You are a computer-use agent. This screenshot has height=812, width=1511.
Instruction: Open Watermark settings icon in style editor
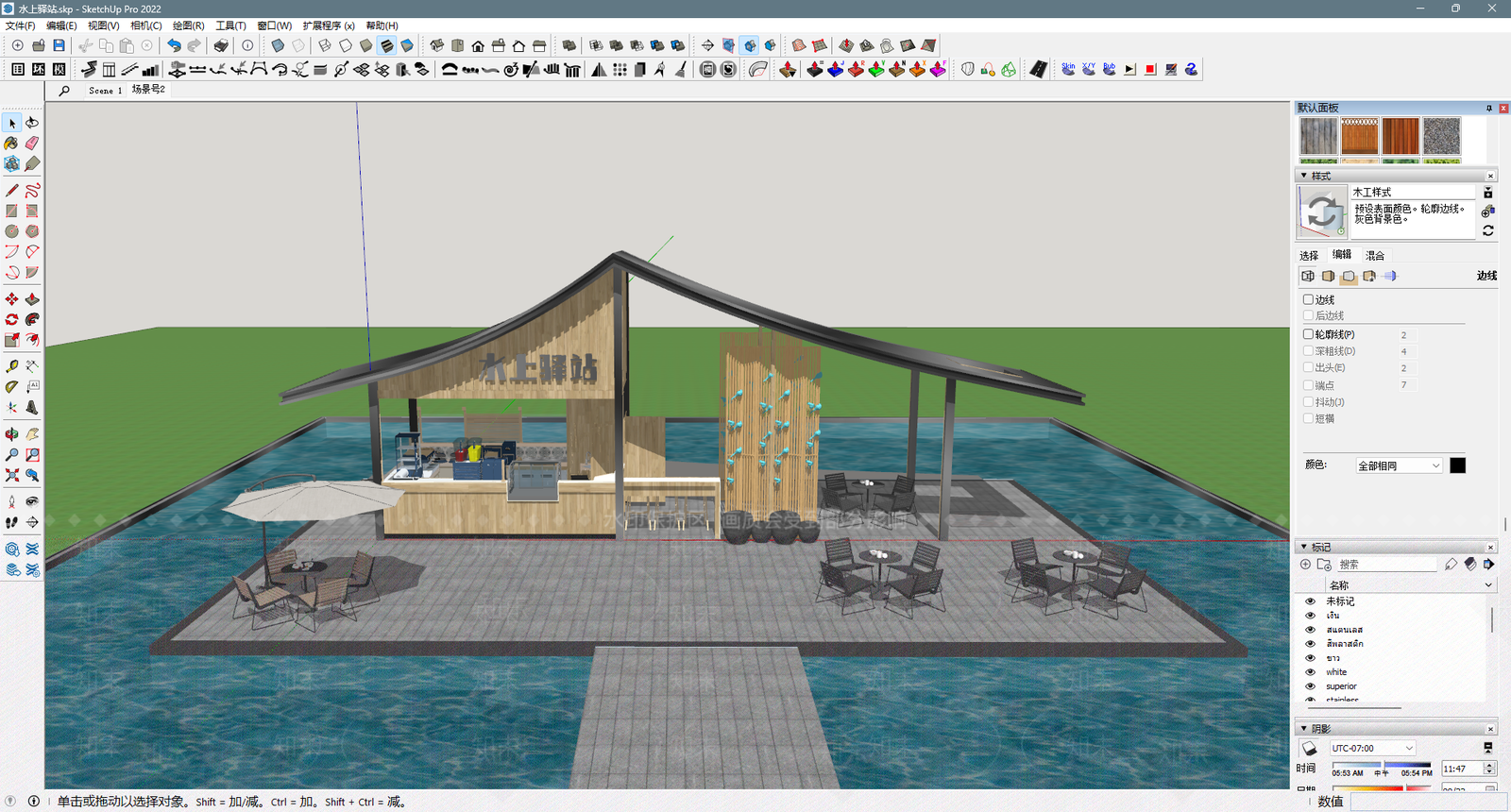[x=1369, y=277]
